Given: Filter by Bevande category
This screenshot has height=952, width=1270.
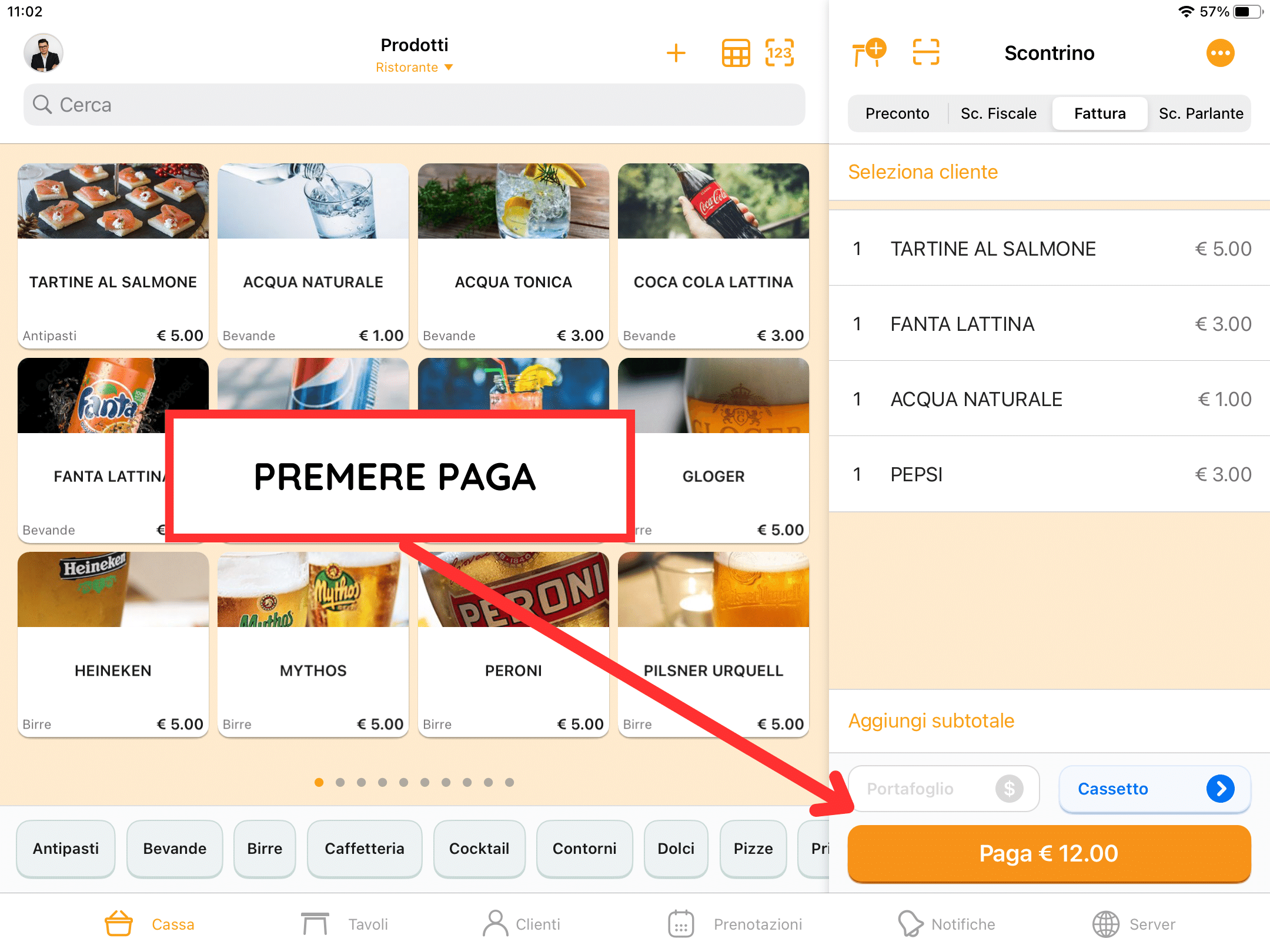Looking at the screenshot, I should 175,849.
